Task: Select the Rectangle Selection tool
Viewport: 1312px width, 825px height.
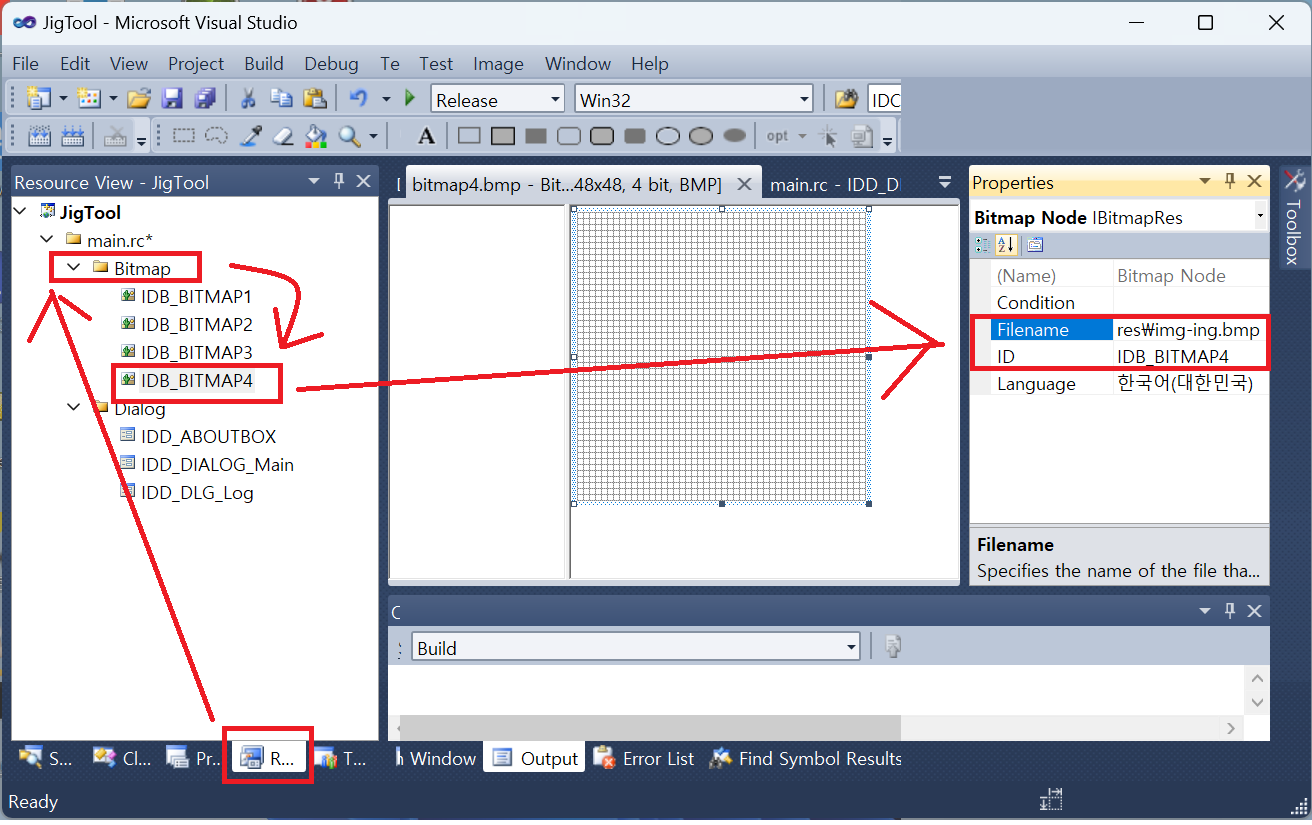Action: (x=183, y=136)
